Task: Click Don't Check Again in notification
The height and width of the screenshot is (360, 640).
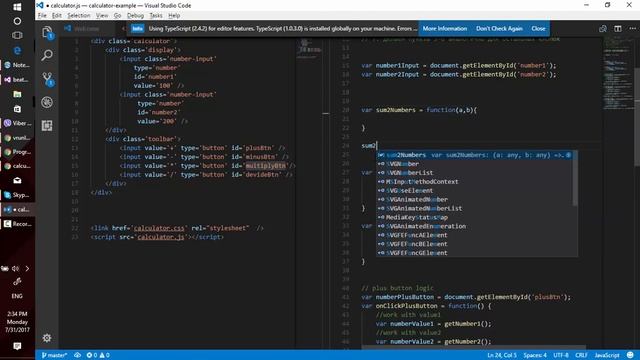Action: click(x=499, y=29)
